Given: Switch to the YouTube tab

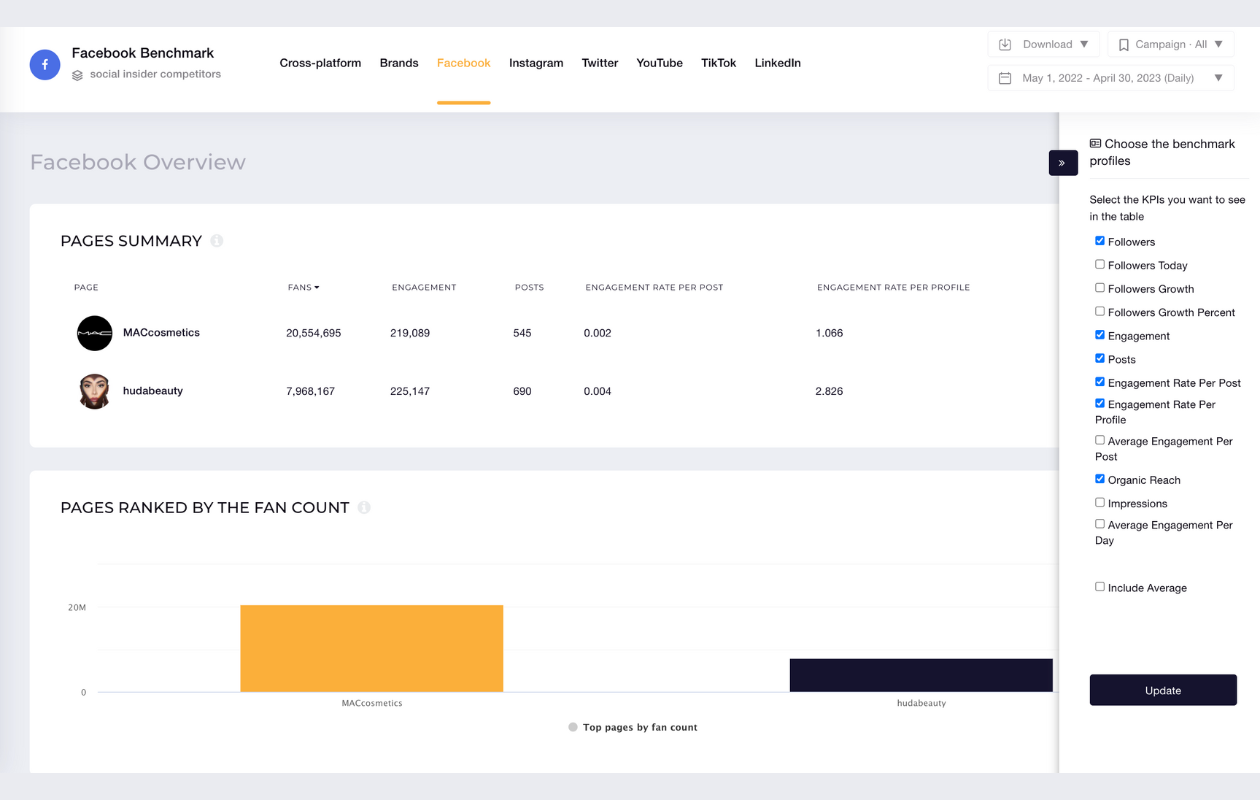Looking at the screenshot, I should pyautogui.click(x=660, y=63).
